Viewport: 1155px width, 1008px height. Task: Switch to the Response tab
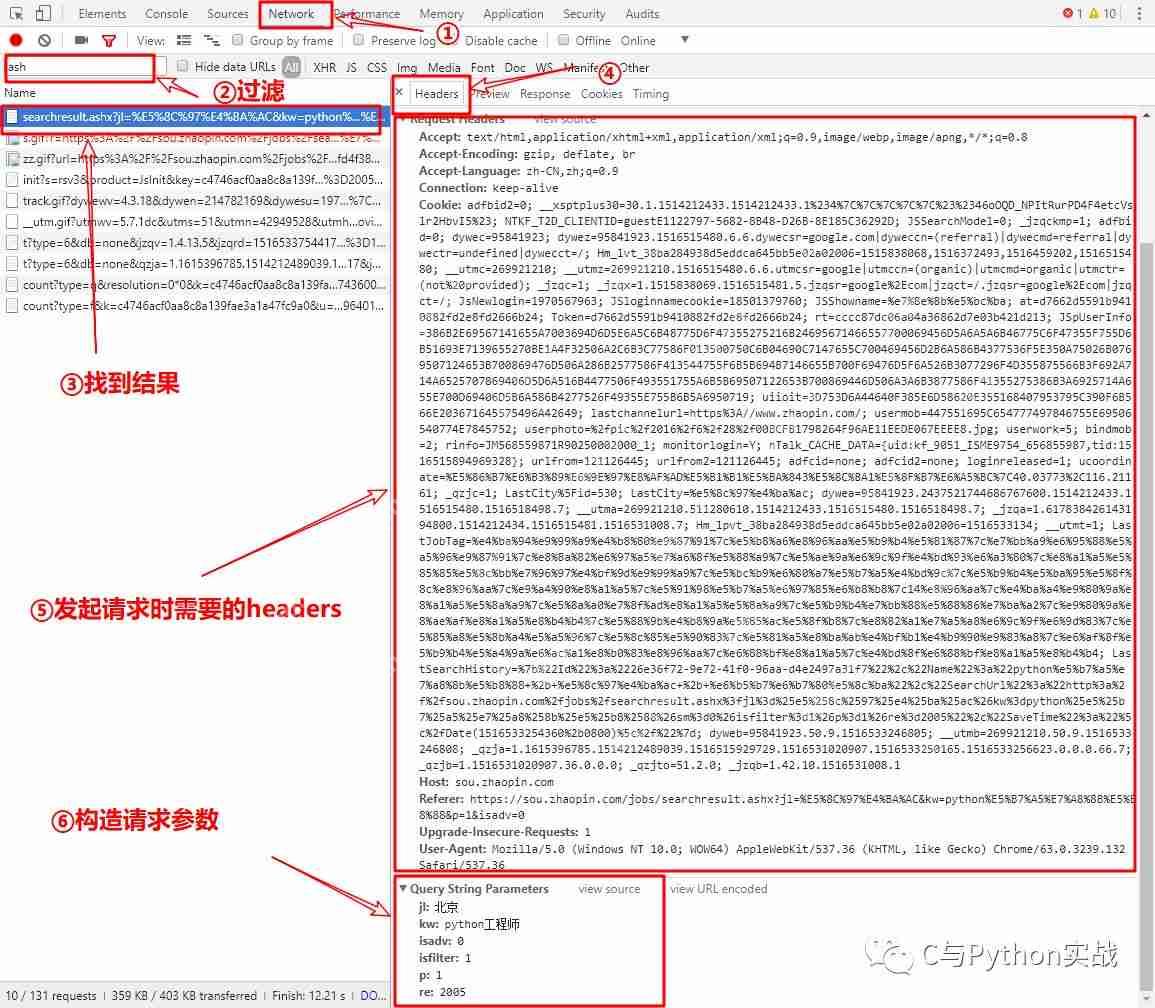(545, 93)
